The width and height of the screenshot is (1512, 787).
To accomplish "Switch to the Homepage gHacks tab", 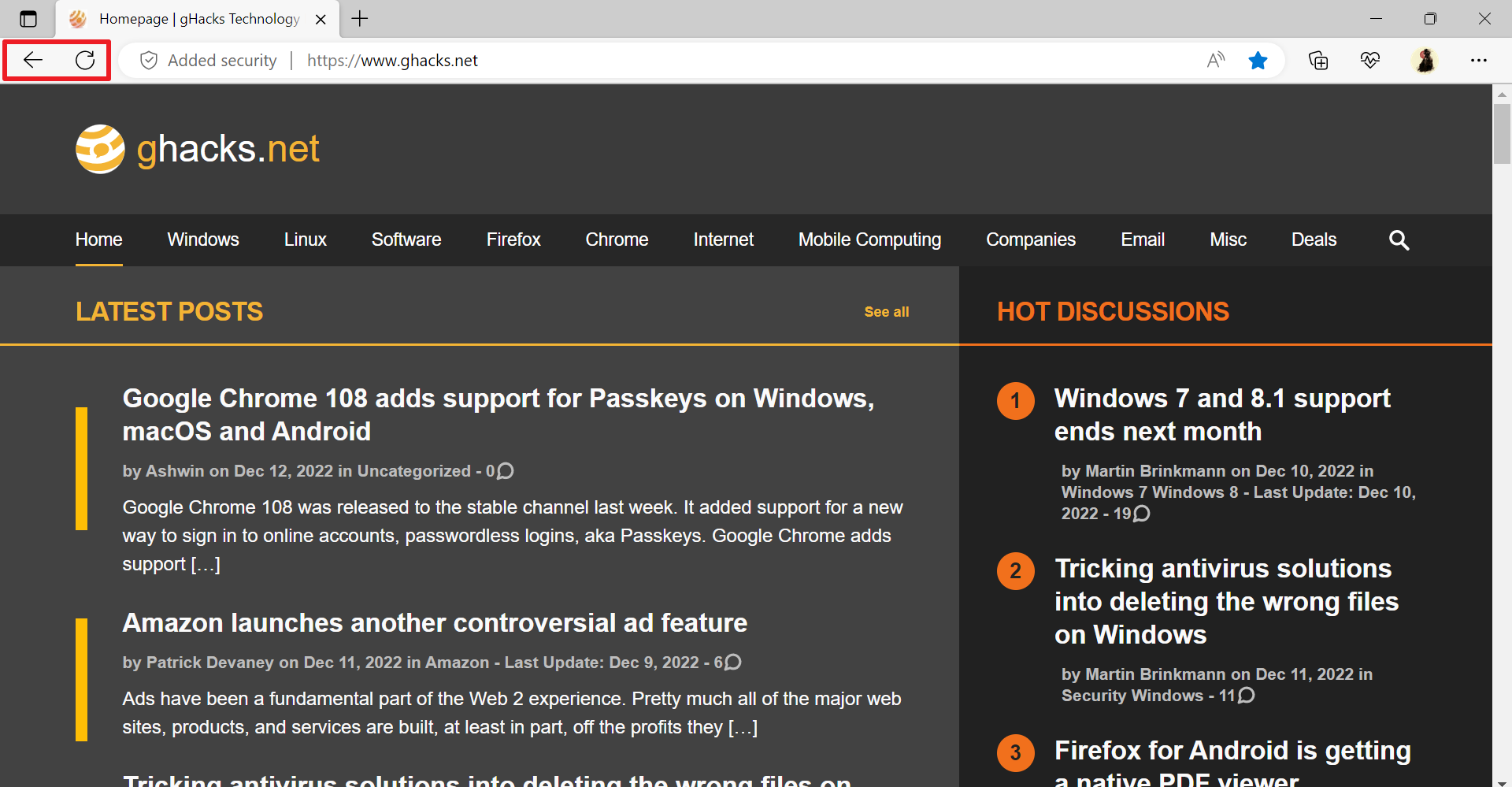I will (189, 19).
